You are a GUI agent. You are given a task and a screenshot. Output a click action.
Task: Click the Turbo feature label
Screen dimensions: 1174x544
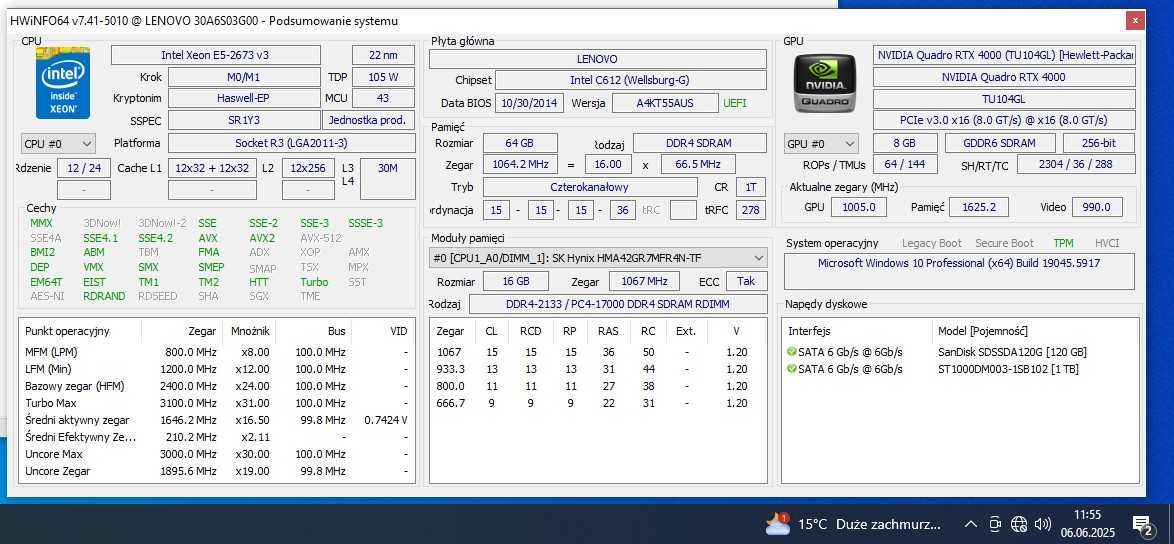pos(314,282)
